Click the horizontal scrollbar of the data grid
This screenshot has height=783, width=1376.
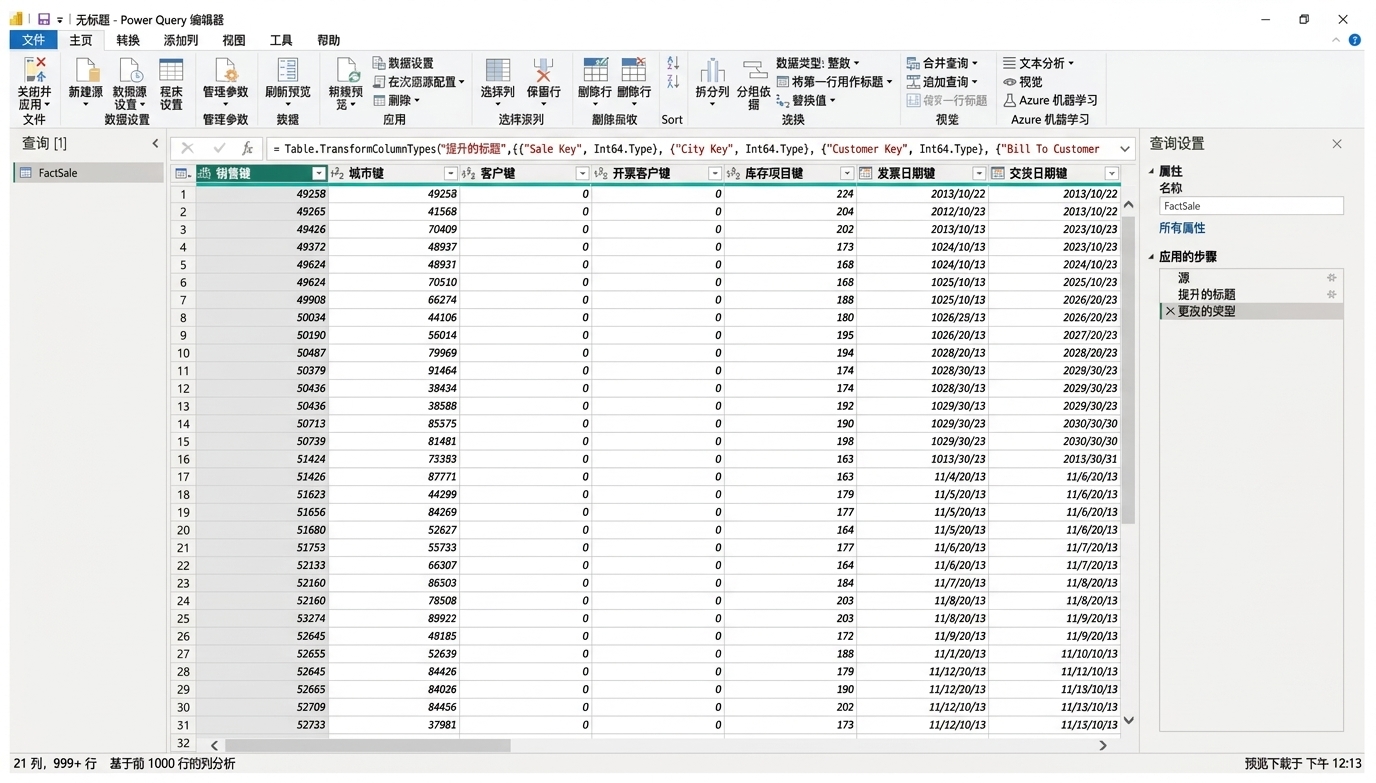(x=367, y=745)
